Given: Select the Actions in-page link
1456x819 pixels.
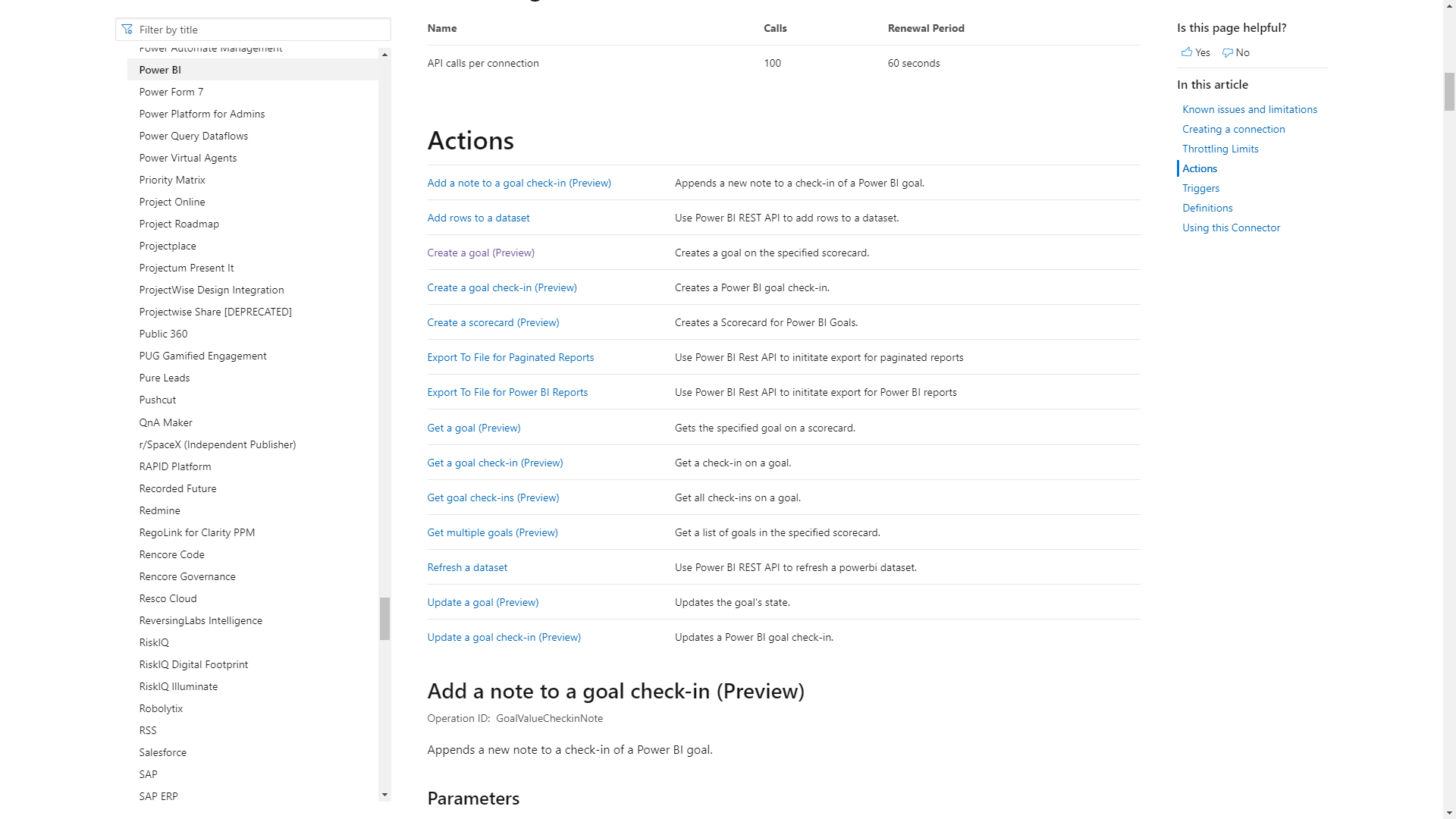Looking at the screenshot, I should (1200, 168).
